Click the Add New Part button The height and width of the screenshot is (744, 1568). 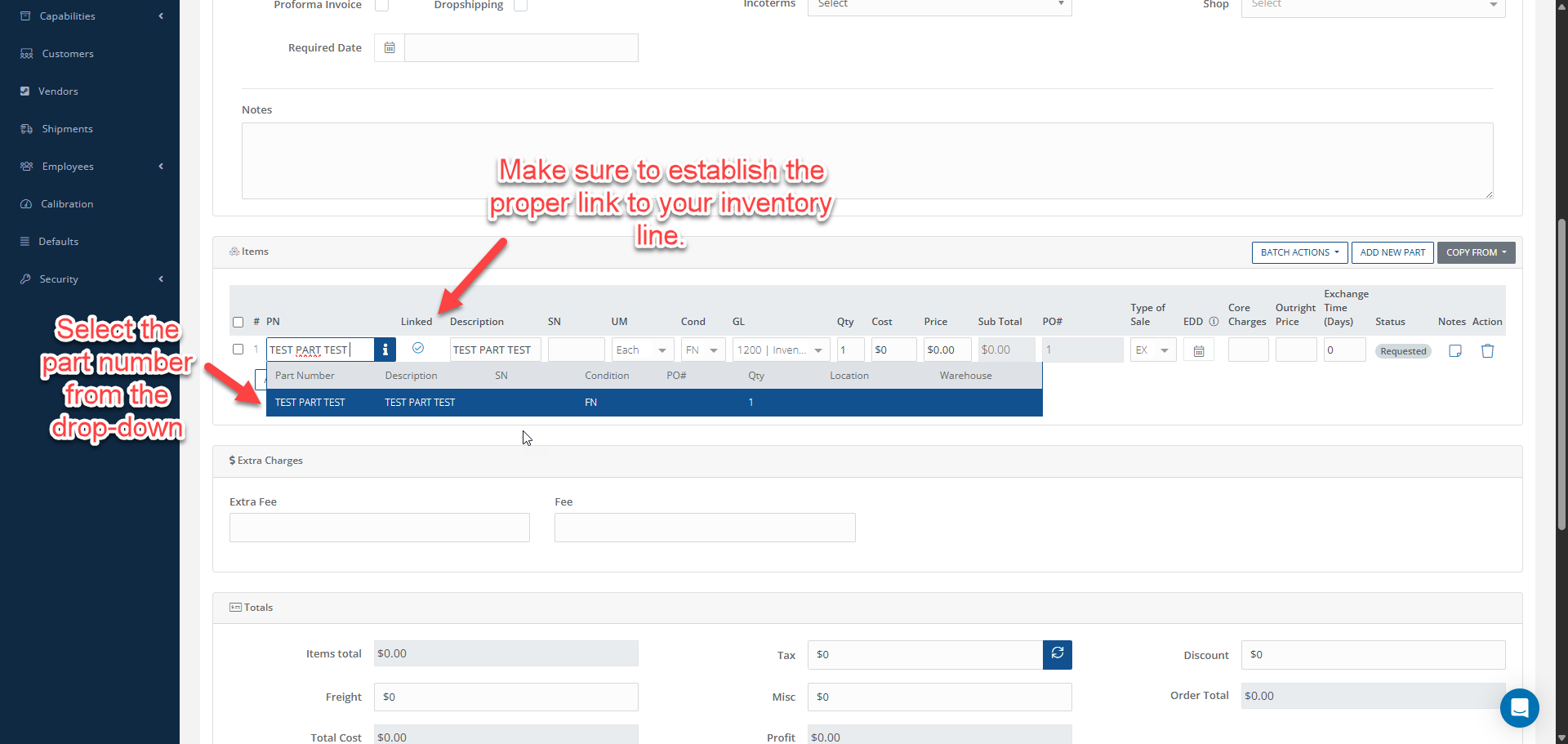(x=1392, y=252)
